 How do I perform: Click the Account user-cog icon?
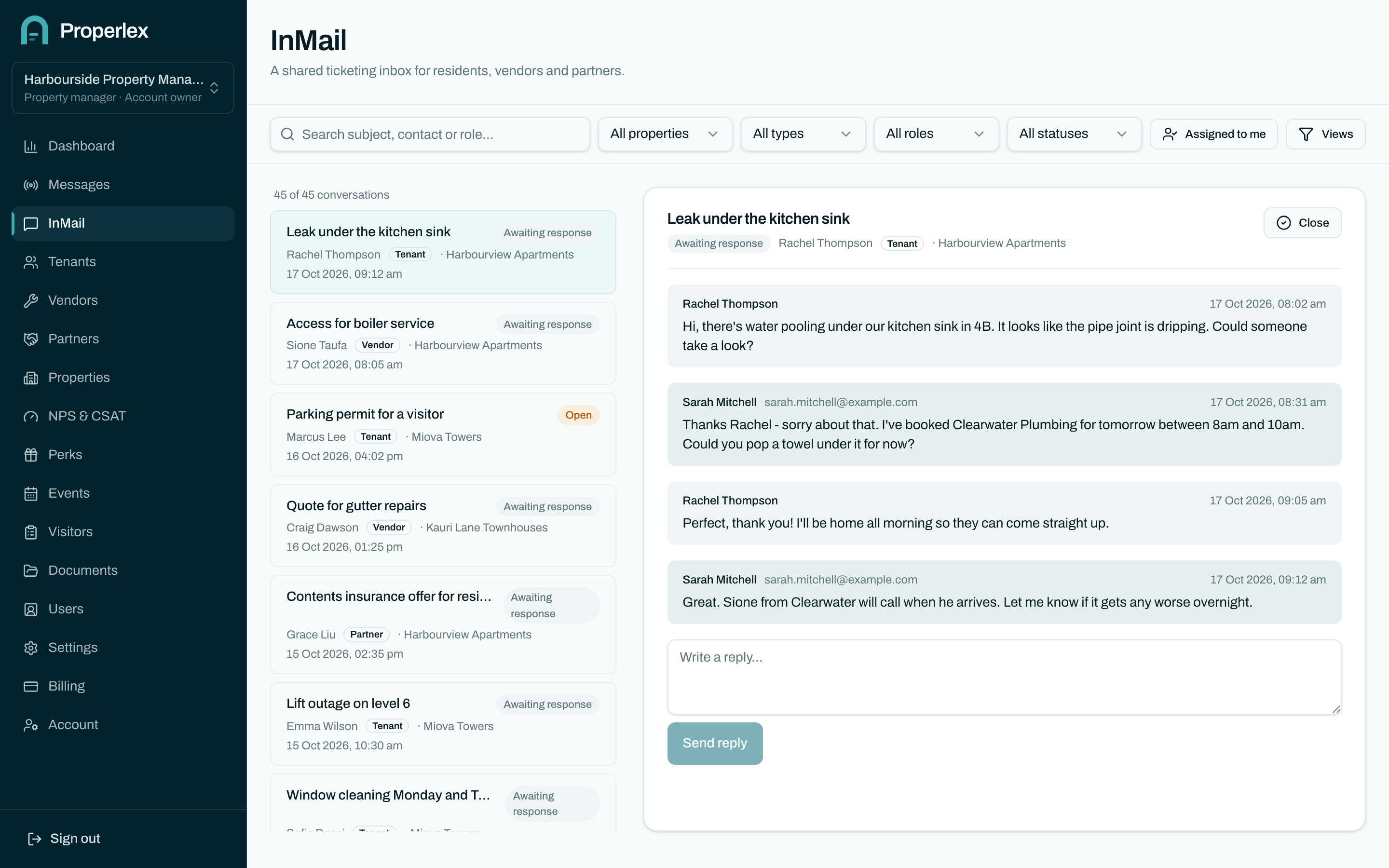click(30, 724)
